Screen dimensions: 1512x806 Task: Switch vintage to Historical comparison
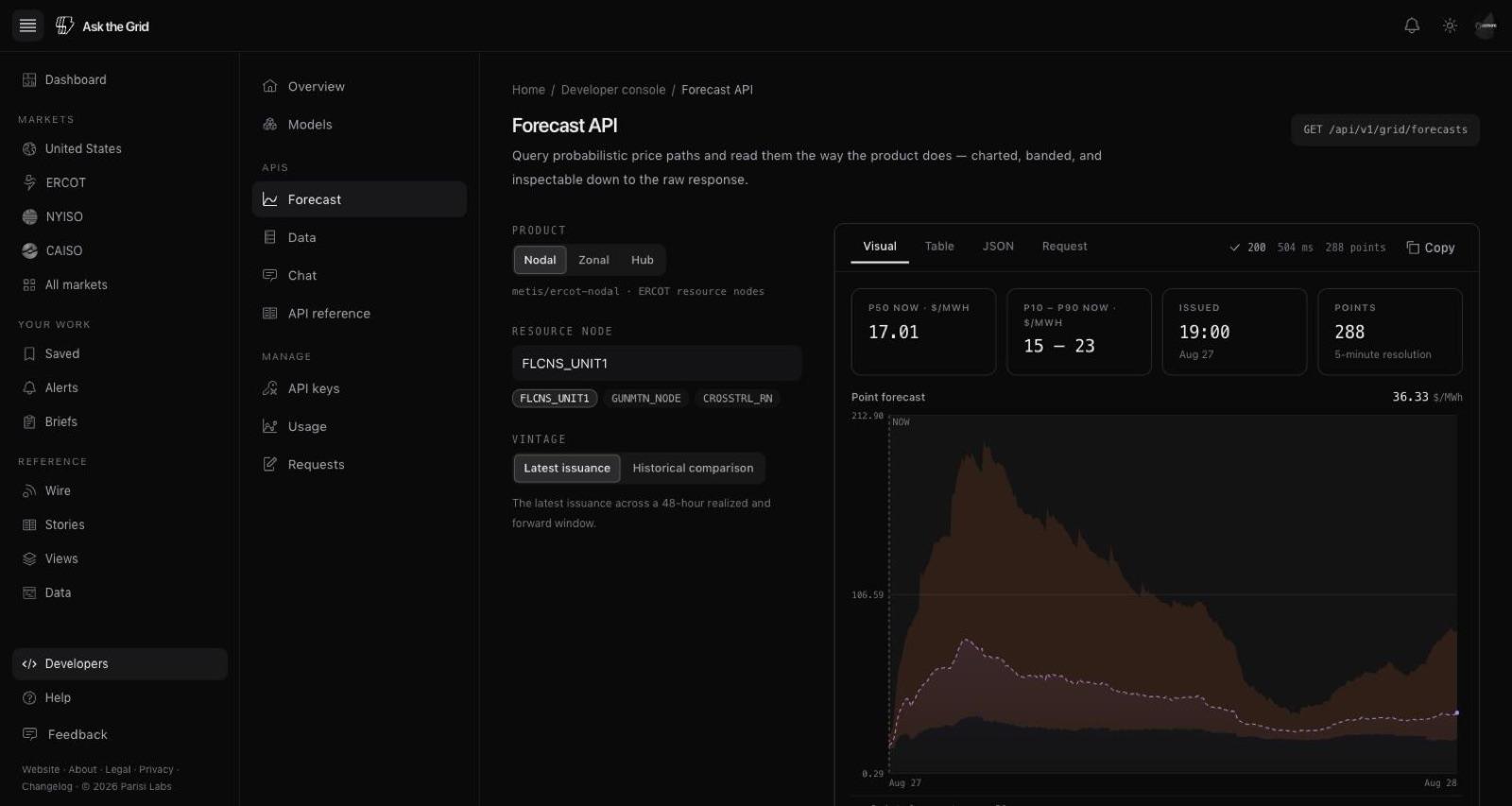693,469
